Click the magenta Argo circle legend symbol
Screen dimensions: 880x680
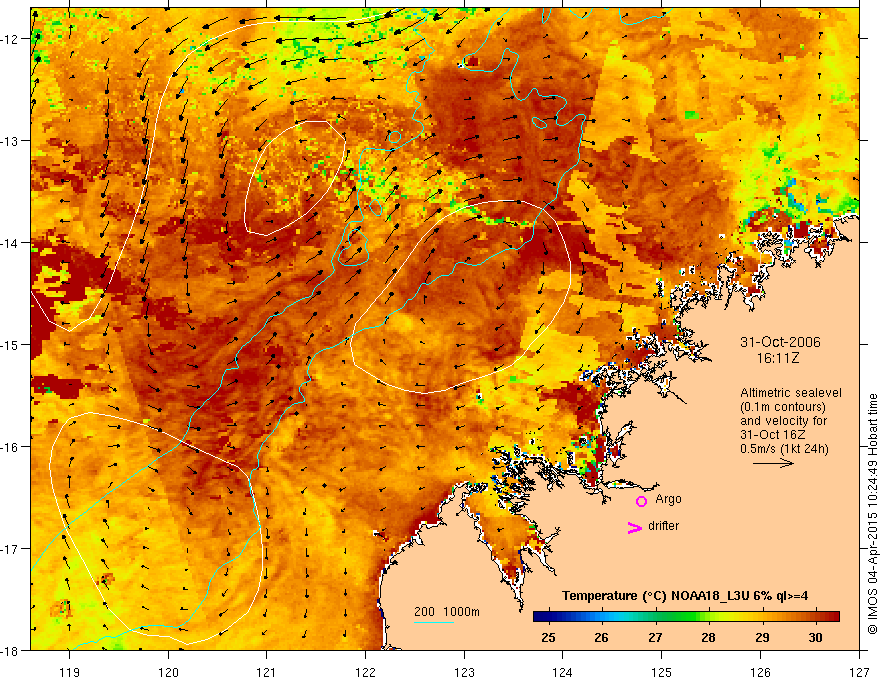pyautogui.click(x=641, y=501)
